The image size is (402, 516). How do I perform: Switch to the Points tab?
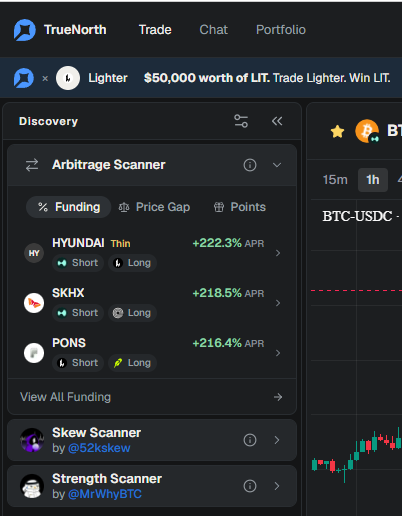click(x=240, y=207)
